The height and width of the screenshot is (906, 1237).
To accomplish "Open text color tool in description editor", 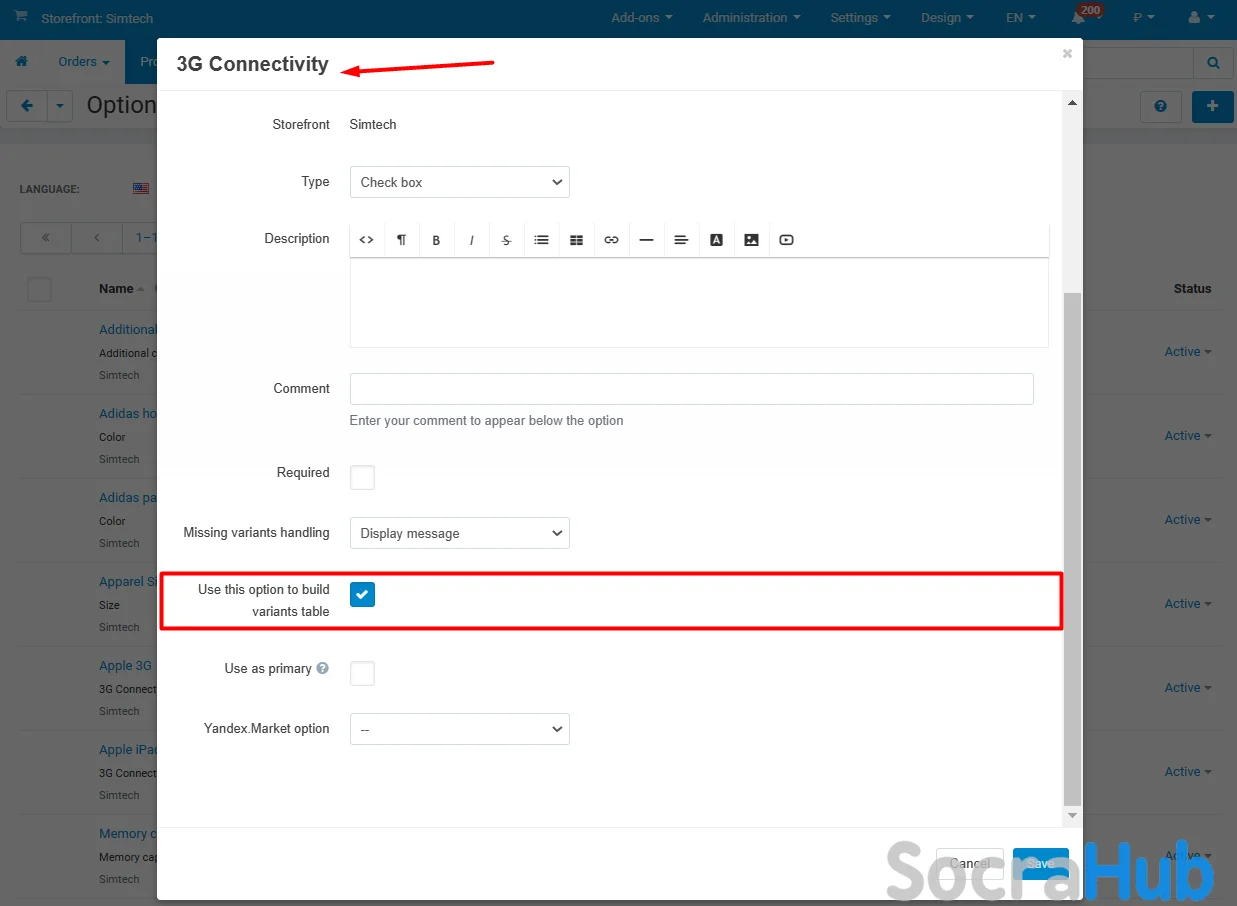I will [716, 240].
